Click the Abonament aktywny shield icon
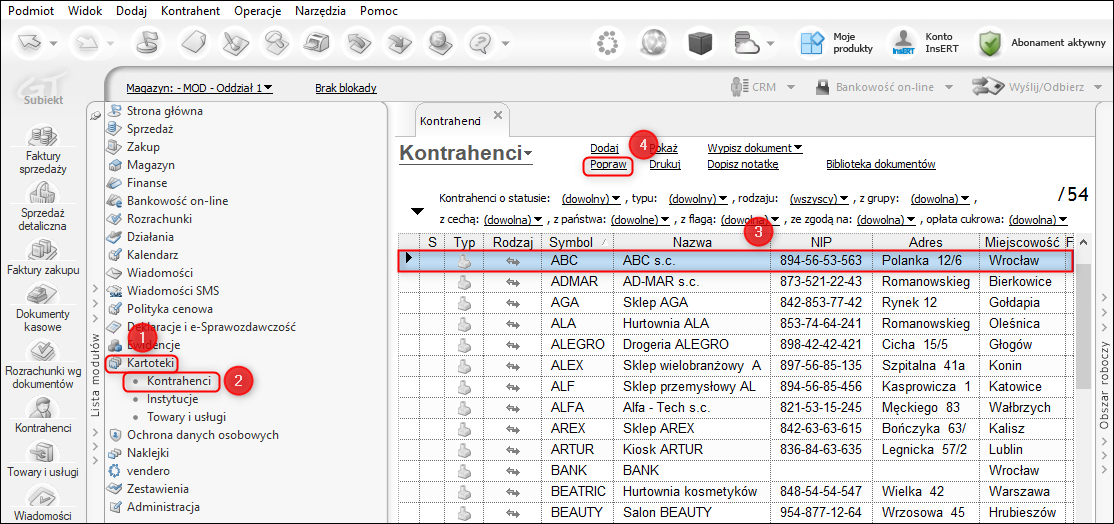Screen dimensions: 1114x524 click(990, 43)
